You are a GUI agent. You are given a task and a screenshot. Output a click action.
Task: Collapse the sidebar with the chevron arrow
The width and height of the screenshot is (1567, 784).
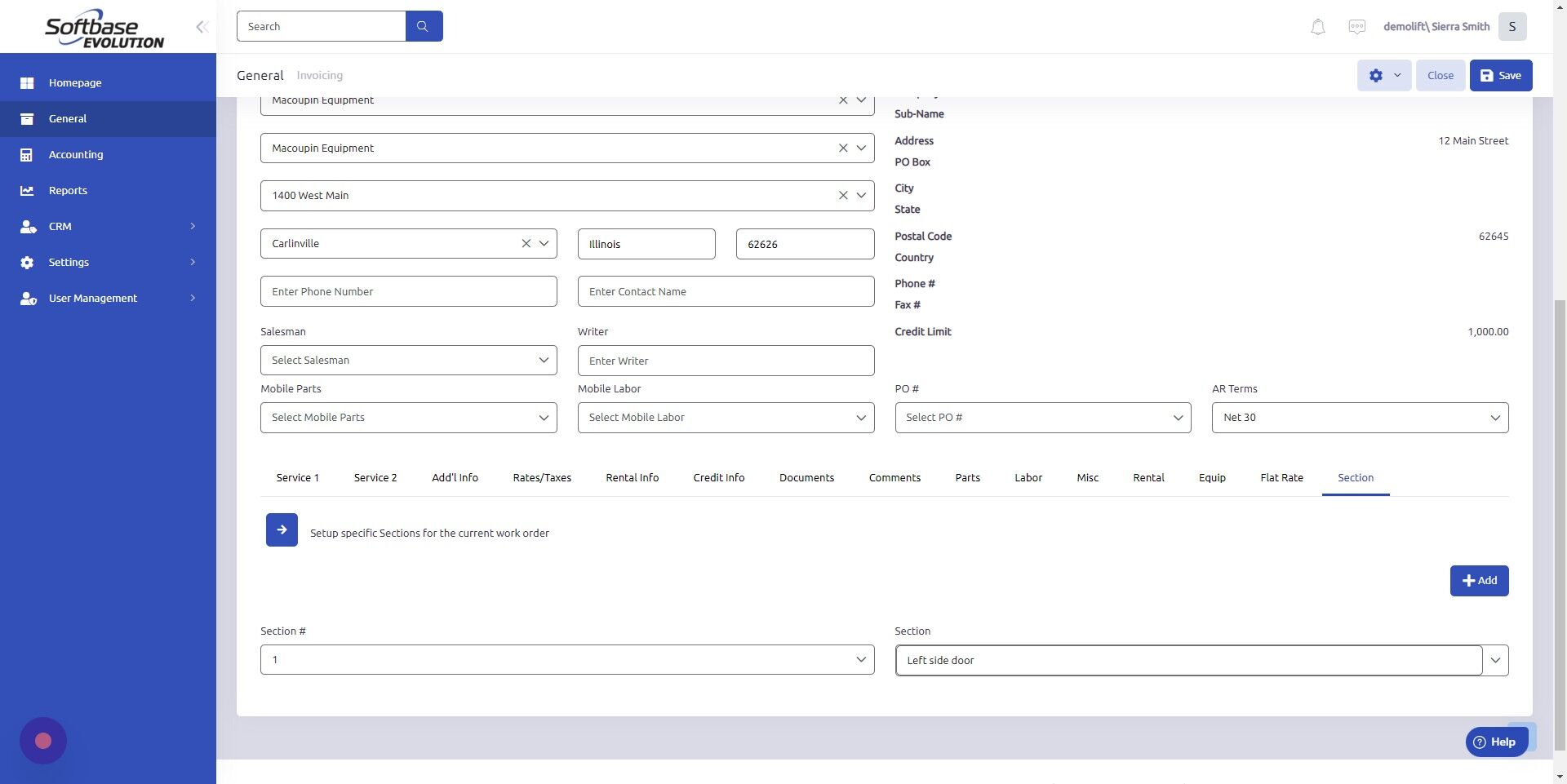tap(201, 26)
